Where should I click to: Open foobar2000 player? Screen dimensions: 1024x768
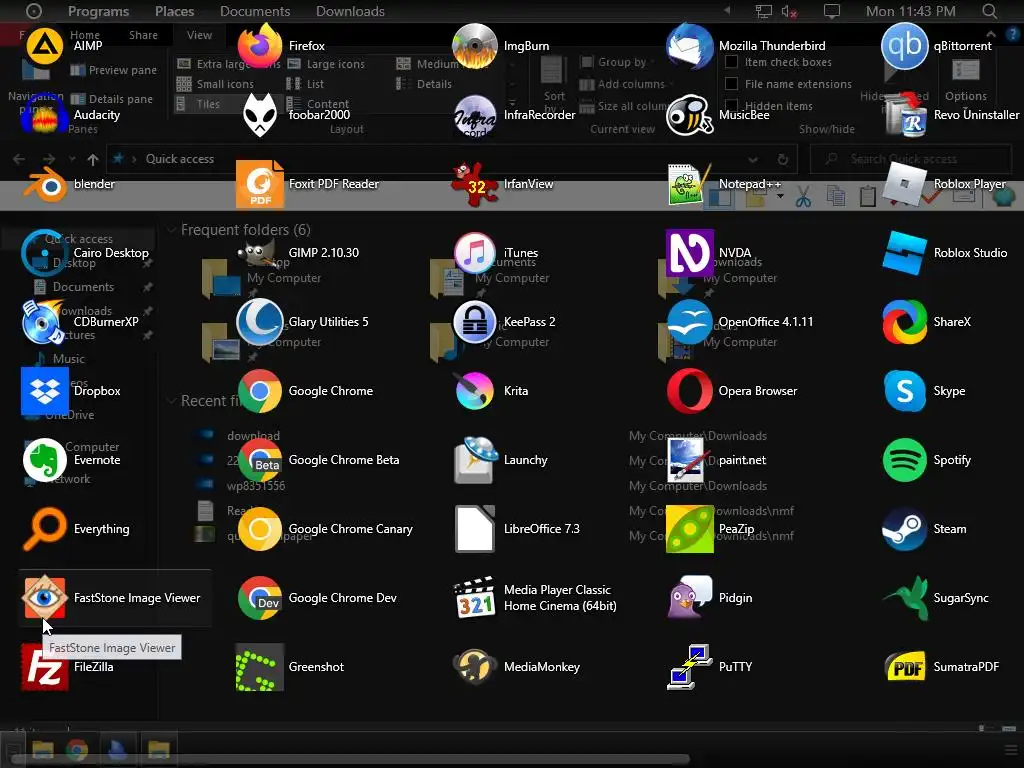point(294,115)
